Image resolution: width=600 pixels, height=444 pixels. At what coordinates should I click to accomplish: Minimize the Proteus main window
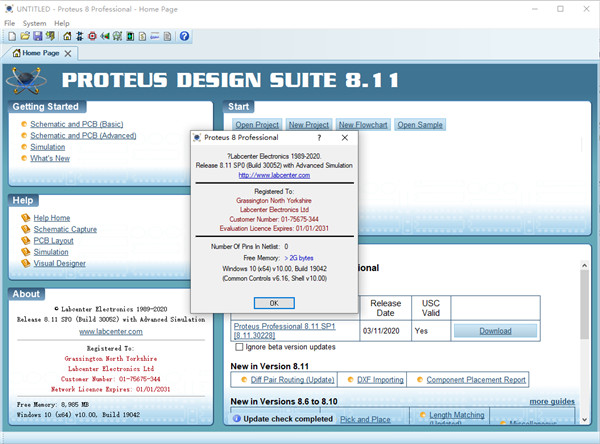pos(535,9)
